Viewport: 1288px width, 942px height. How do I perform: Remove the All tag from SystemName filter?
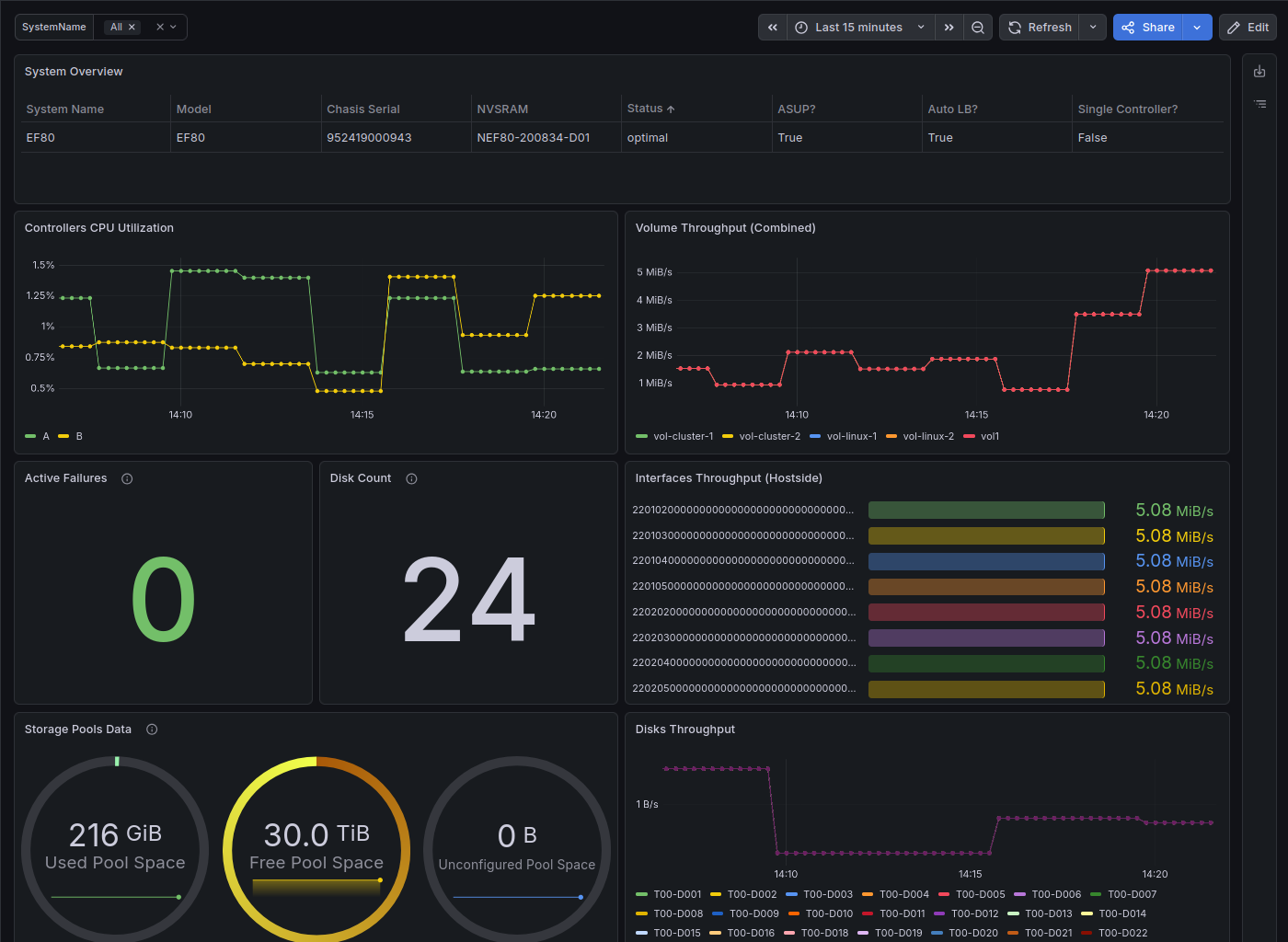132,28
